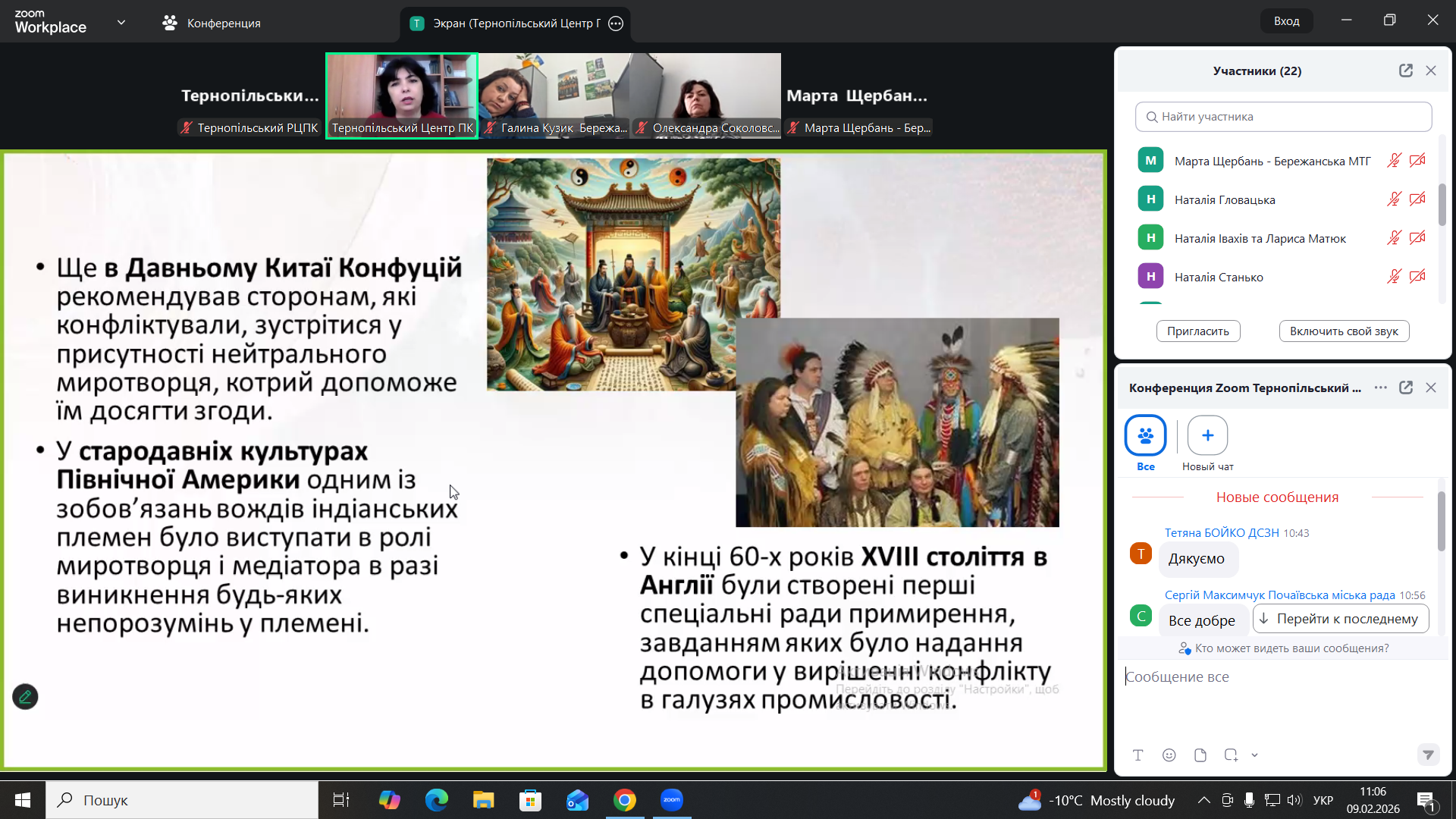This screenshot has width=1456, height=819.
Task: Click the annotation pencil icon on shared screen
Action: pos(25,696)
